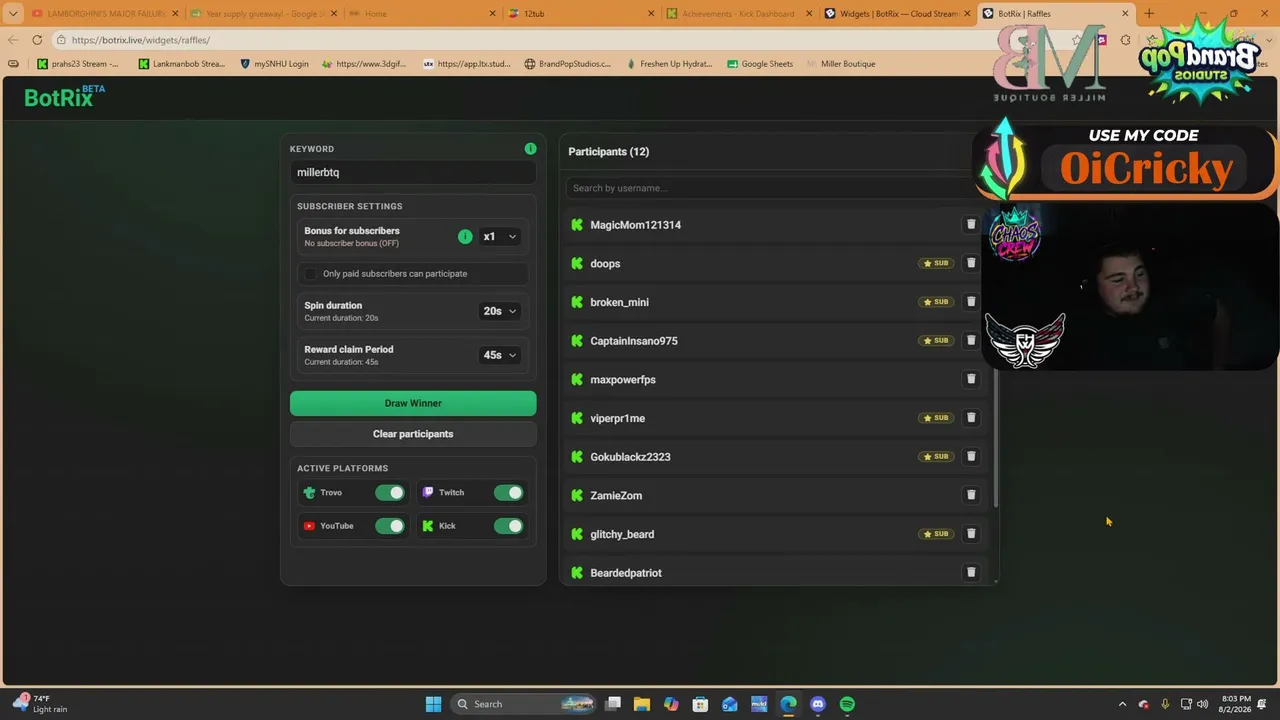Screen dimensions: 1280x720
Task: Delete glitchy_beard using trash icon
Action: 970,534
